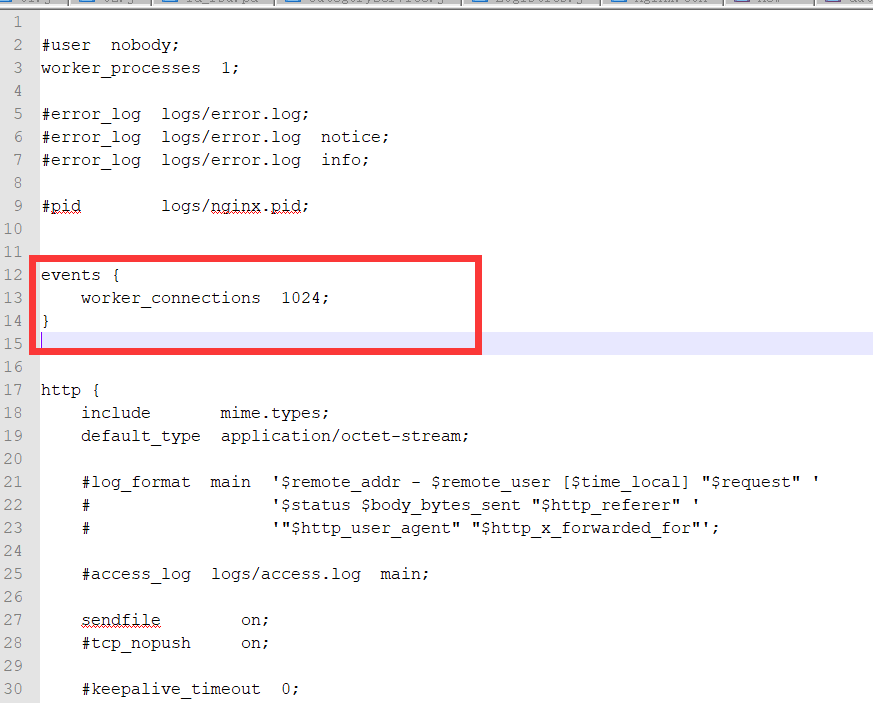The height and width of the screenshot is (703, 873).
Task: Click 'worker_connections' directive text
Action: [171, 298]
